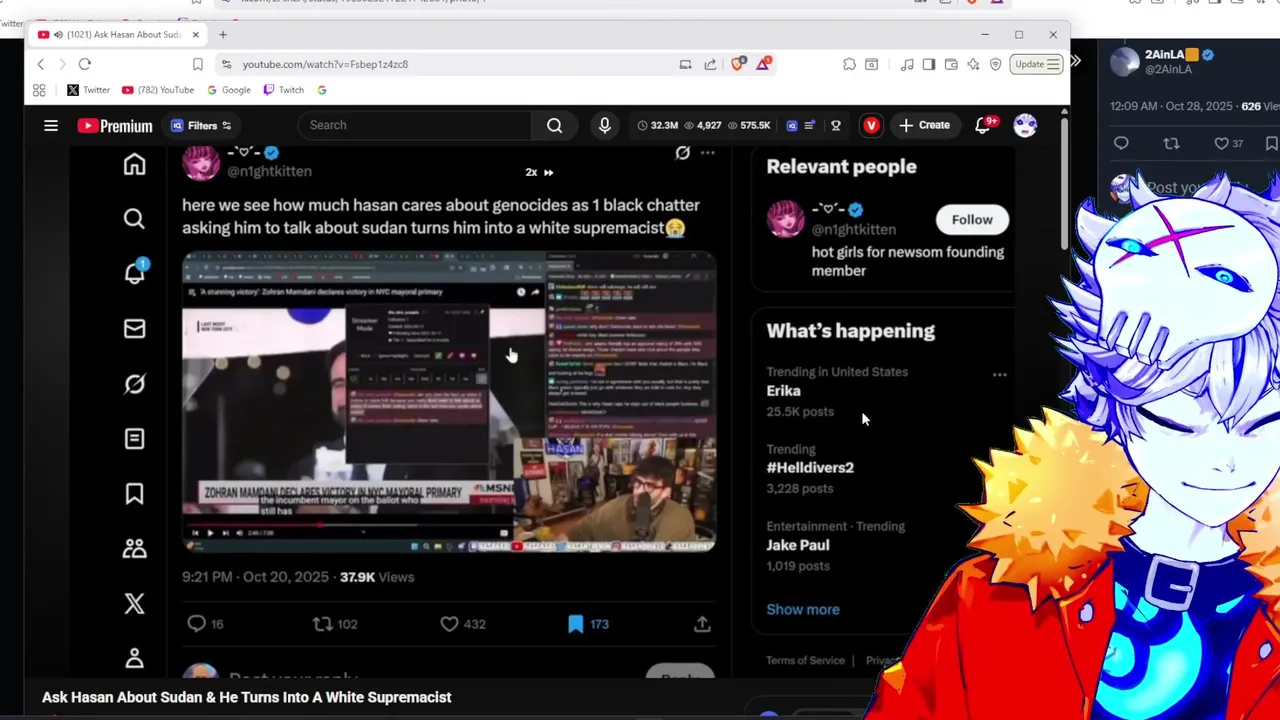The height and width of the screenshot is (720, 1280).
Task: Open the vidIQ Filters button
Action: (201, 125)
